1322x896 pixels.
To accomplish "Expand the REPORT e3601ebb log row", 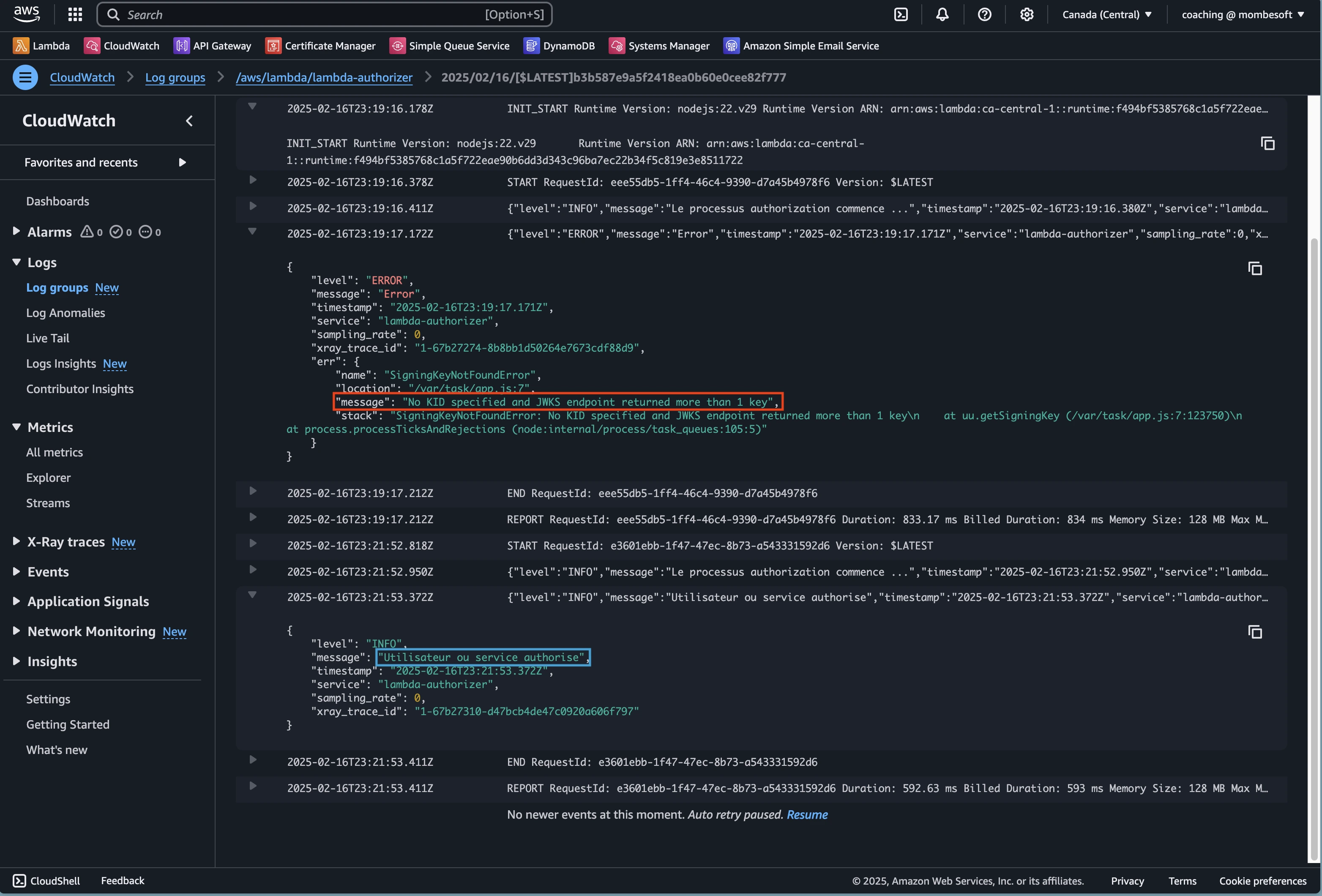I will click(x=253, y=786).
